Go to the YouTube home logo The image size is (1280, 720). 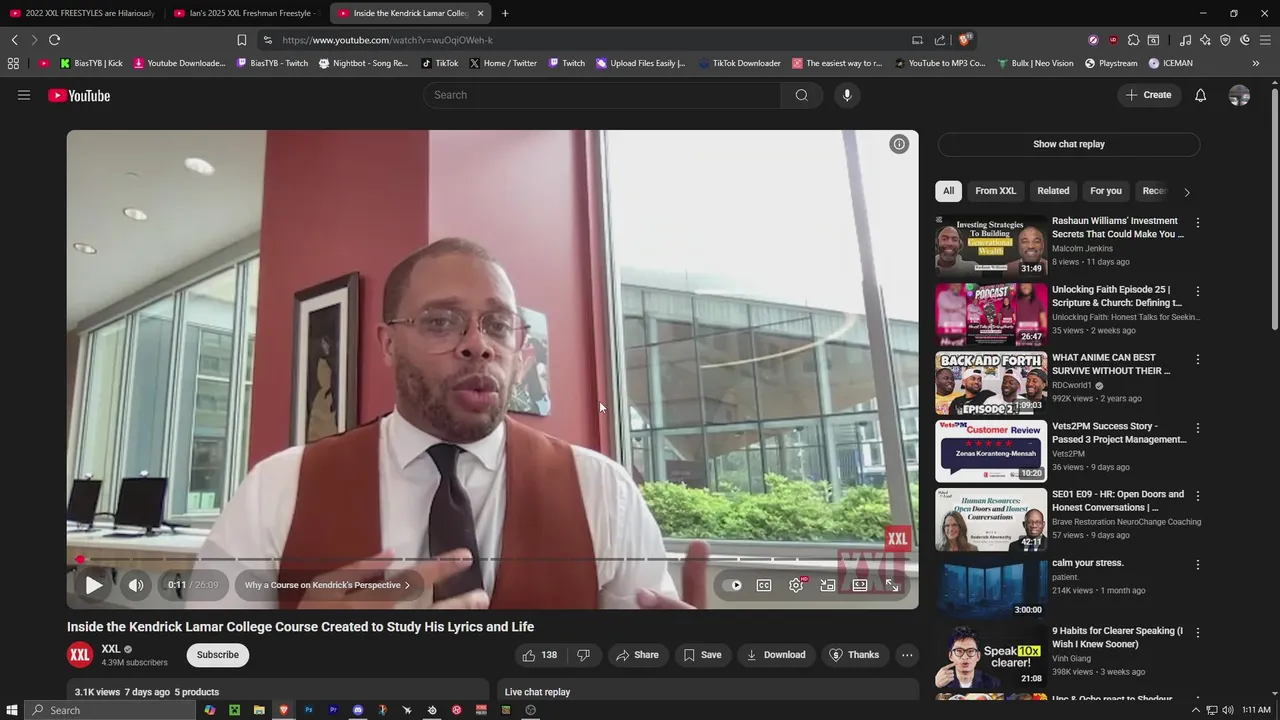pyautogui.click(x=79, y=96)
